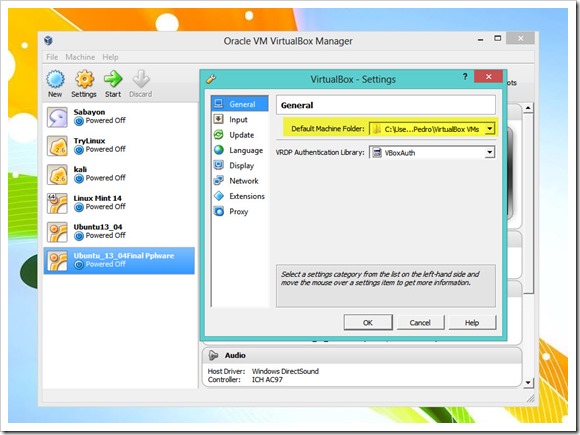
Task: Click the question mark help button in title bar
Action: coord(465,77)
